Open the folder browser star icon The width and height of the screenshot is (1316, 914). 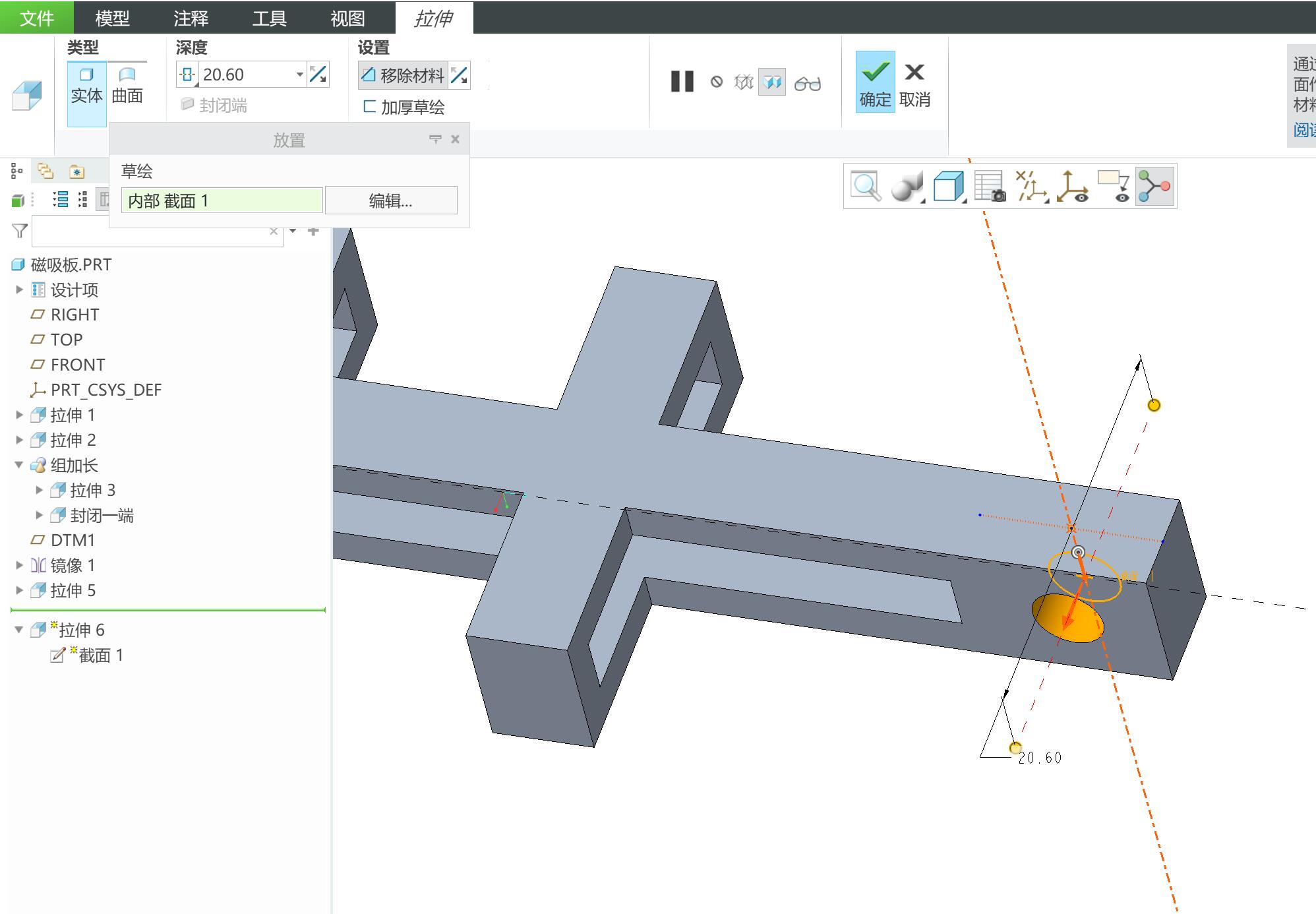(77, 172)
